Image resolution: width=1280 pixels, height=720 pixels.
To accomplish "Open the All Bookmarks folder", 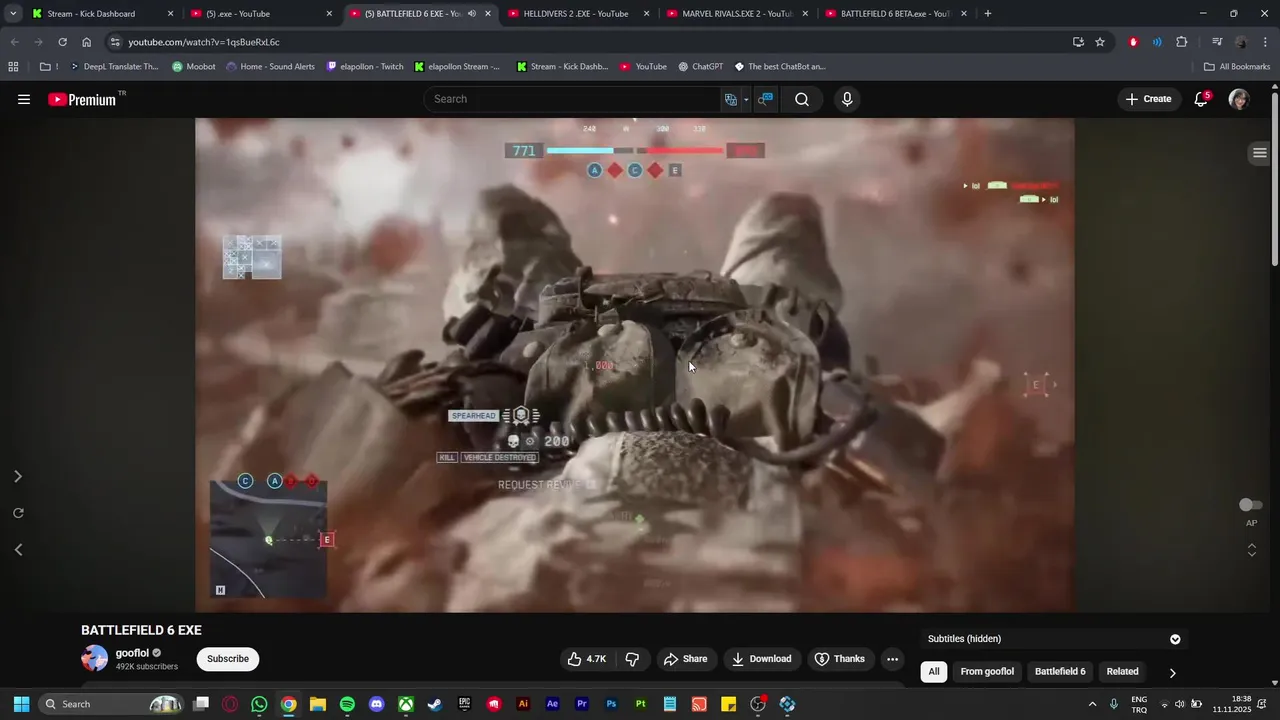I will (1237, 67).
